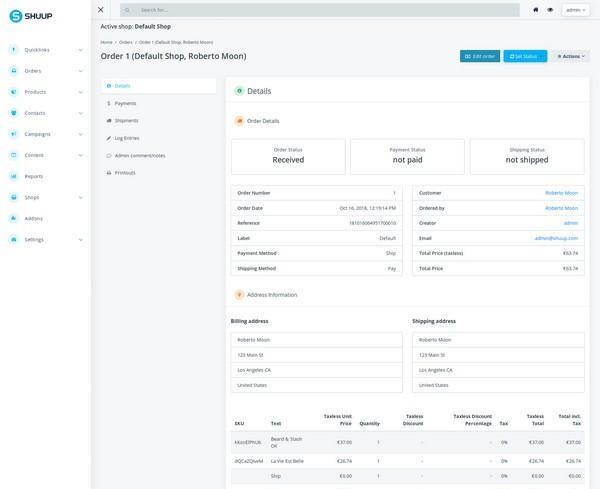Click the Orders sidebar icon

click(x=14, y=71)
